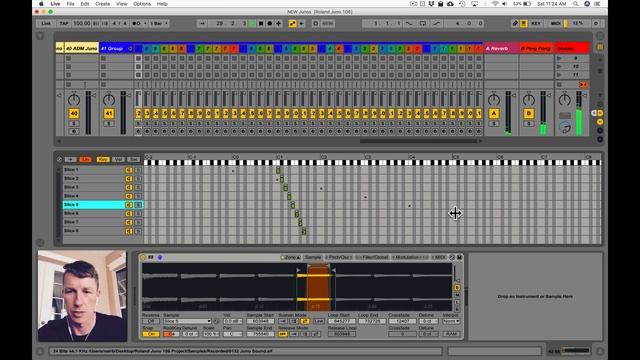Toggle Reverse Off button in Sampler

pyautogui.click(x=151, y=321)
